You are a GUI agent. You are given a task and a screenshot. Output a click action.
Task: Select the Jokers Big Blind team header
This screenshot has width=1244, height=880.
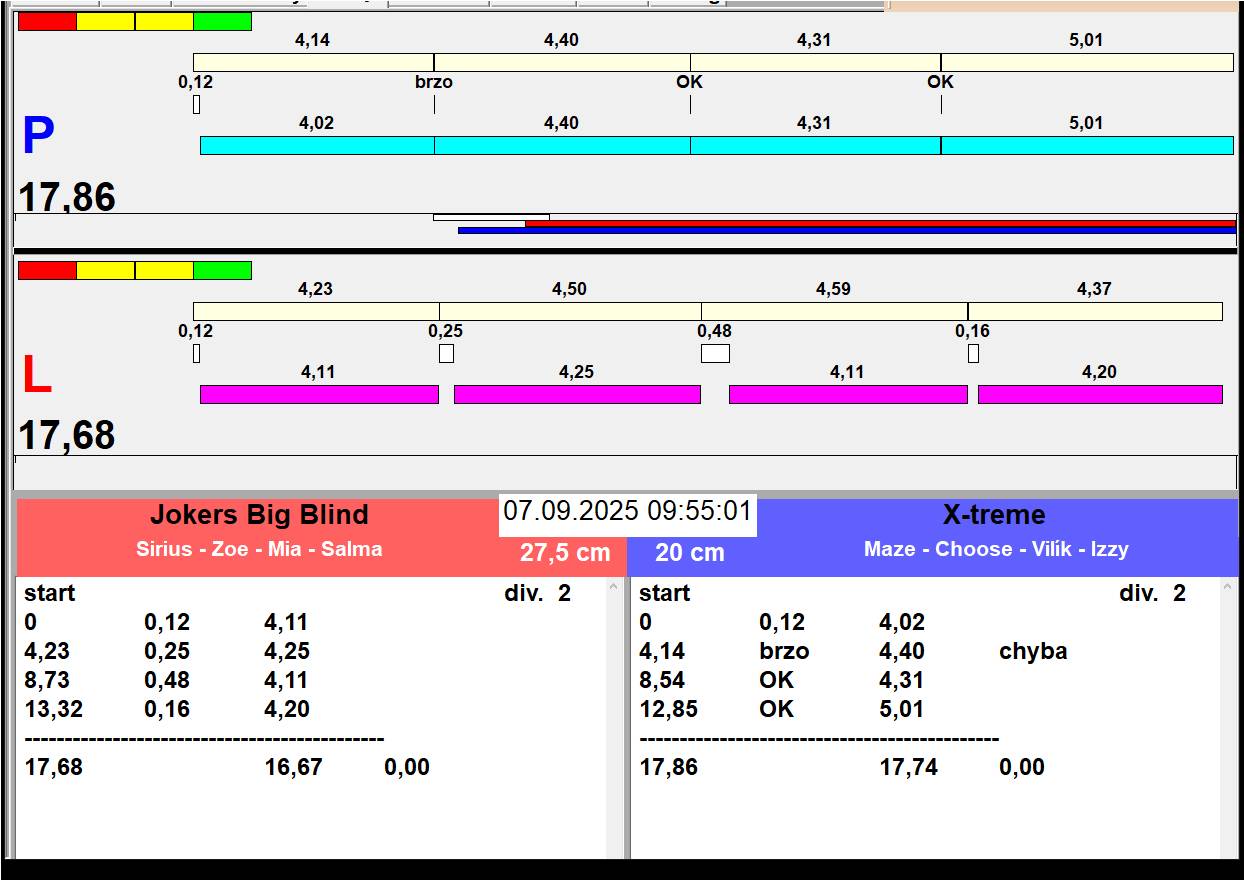(x=259, y=515)
